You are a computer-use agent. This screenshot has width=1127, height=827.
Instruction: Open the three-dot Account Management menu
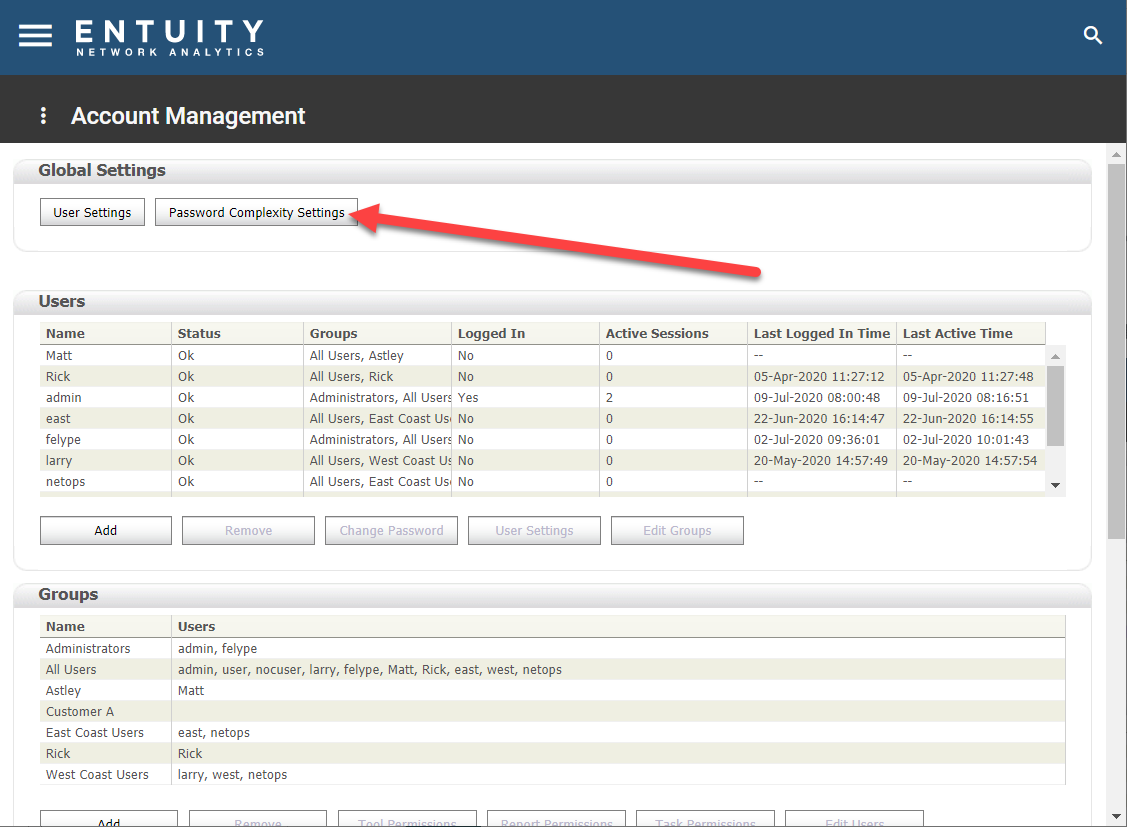click(43, 116)
